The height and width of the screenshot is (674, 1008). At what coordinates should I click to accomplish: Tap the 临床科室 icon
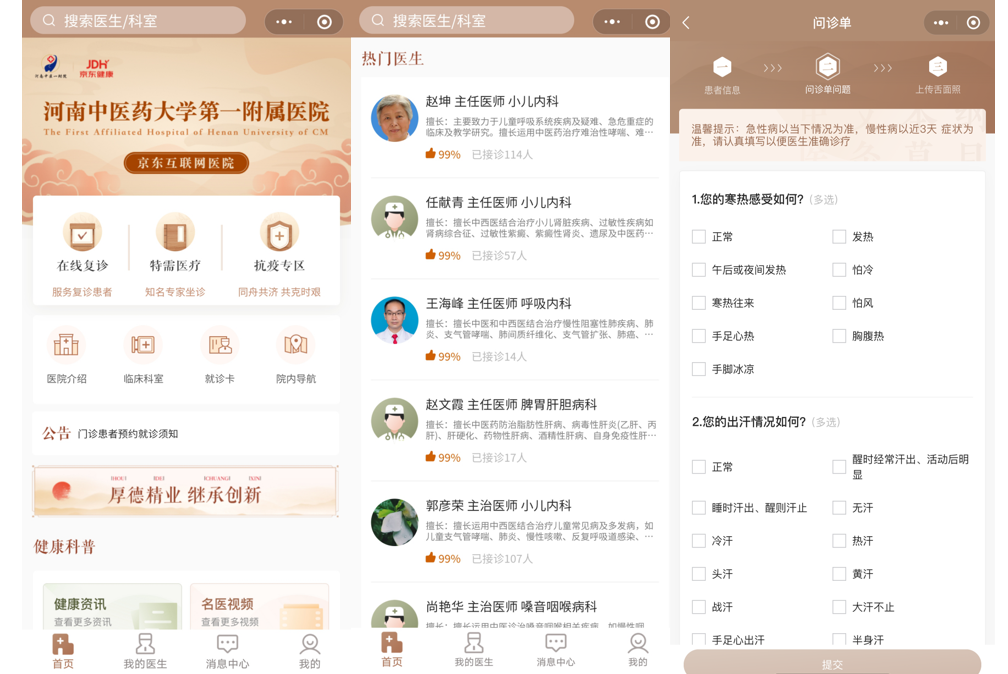(x=143, y=345)
